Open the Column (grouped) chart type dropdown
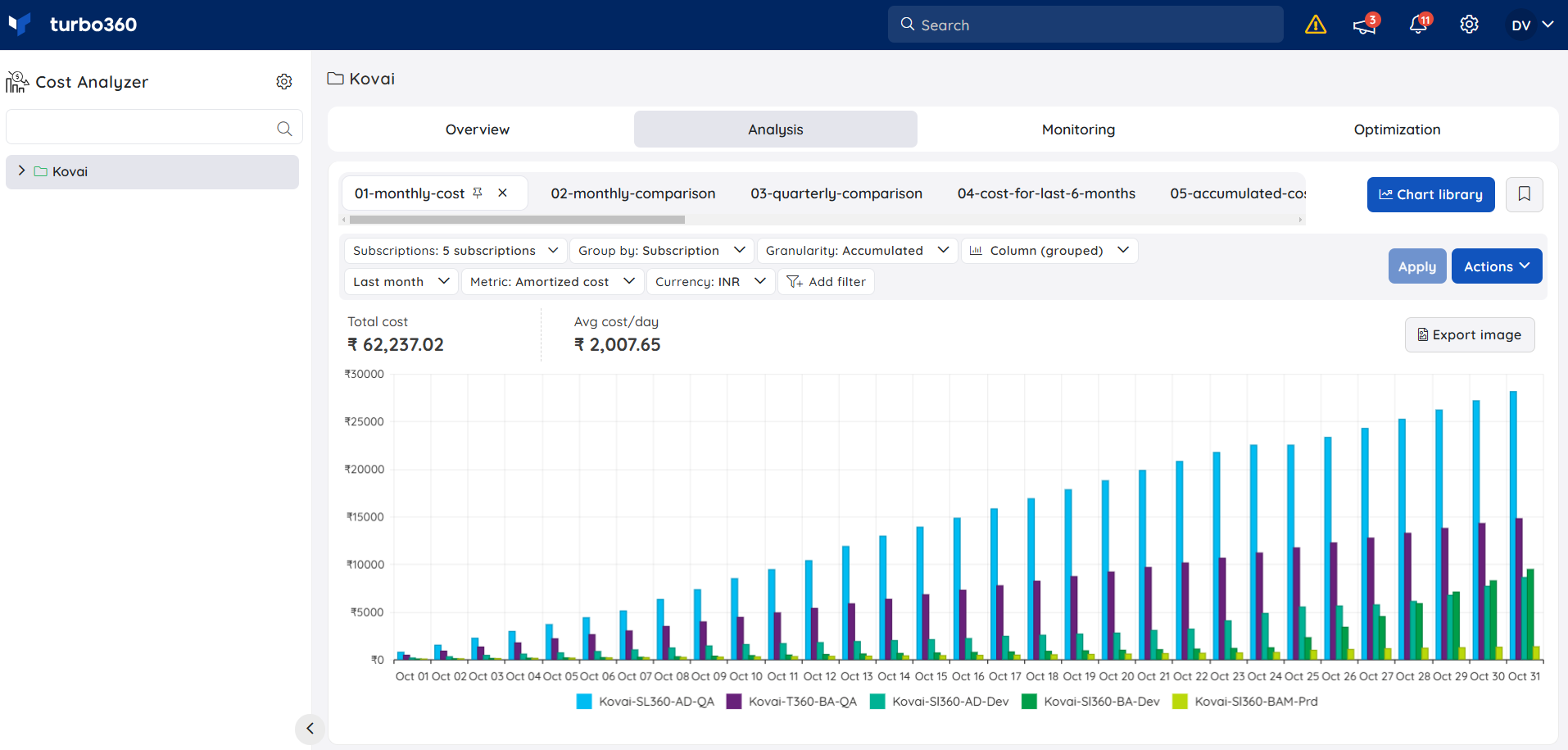The image size is (1568, 750). [1049, 250]
